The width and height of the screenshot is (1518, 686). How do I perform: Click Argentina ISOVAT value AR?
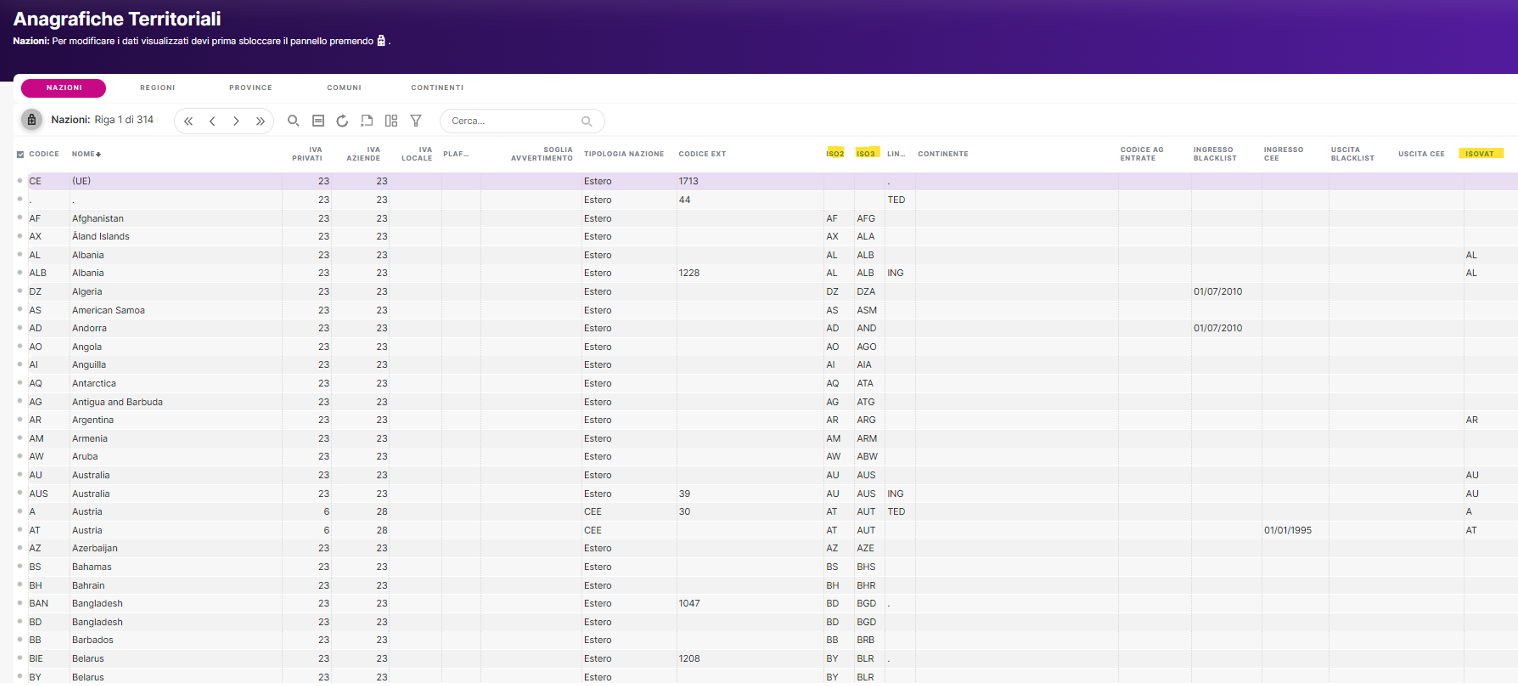[1472, 420]
